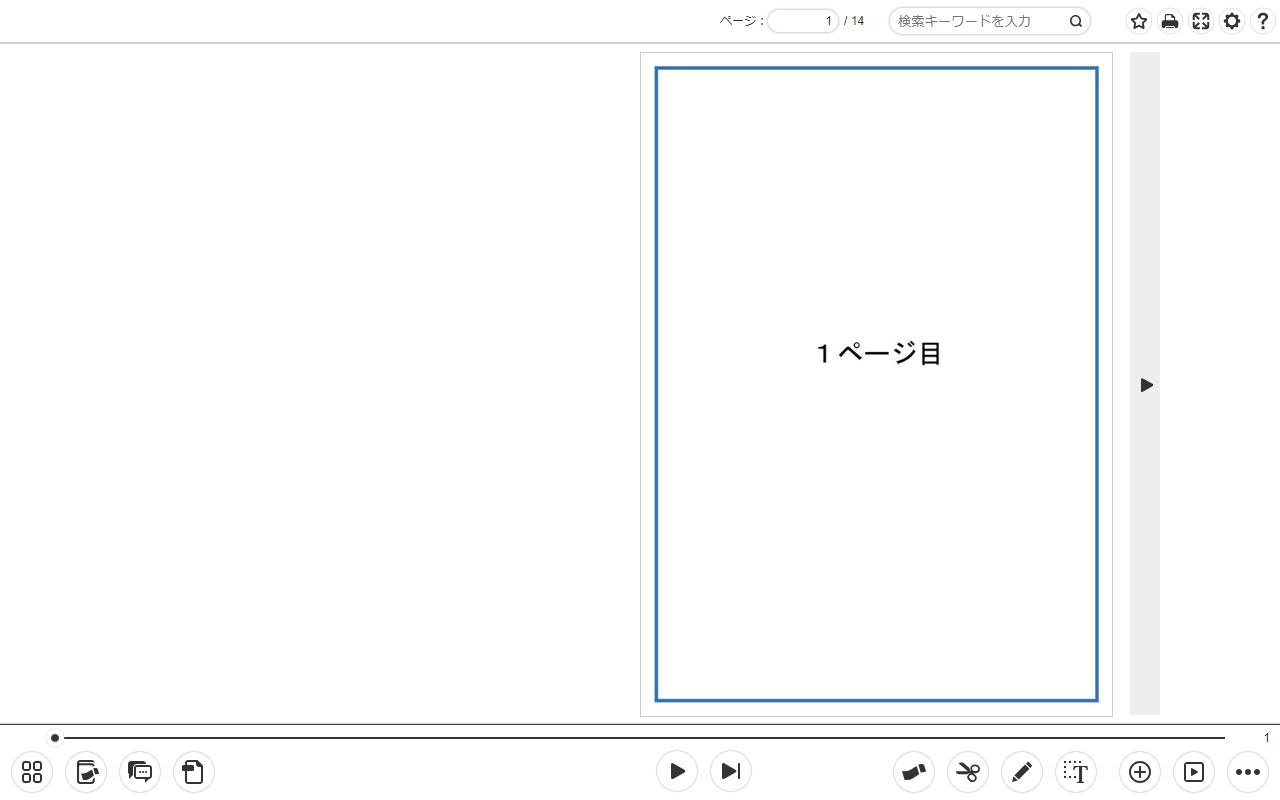The image size is (1280, 800).
Task: Select the eraser tool
Action: (x=914, y=772)
